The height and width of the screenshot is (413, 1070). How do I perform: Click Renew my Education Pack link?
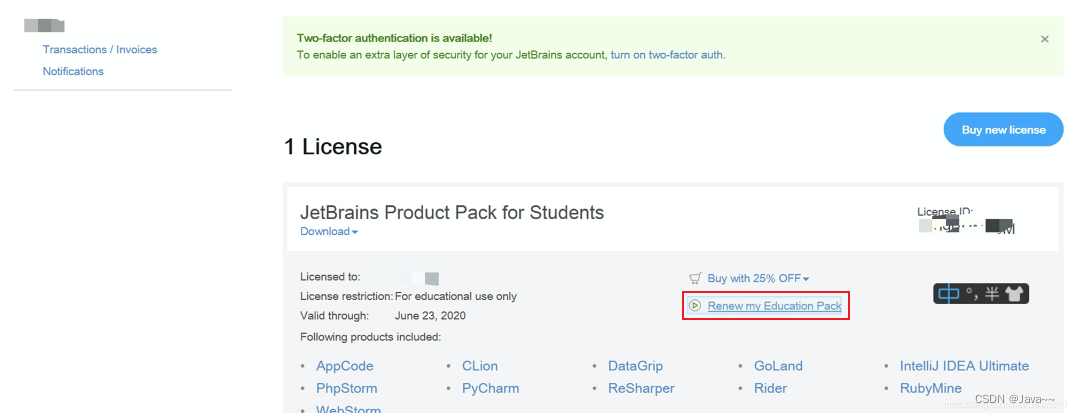(x=774, y=306)
